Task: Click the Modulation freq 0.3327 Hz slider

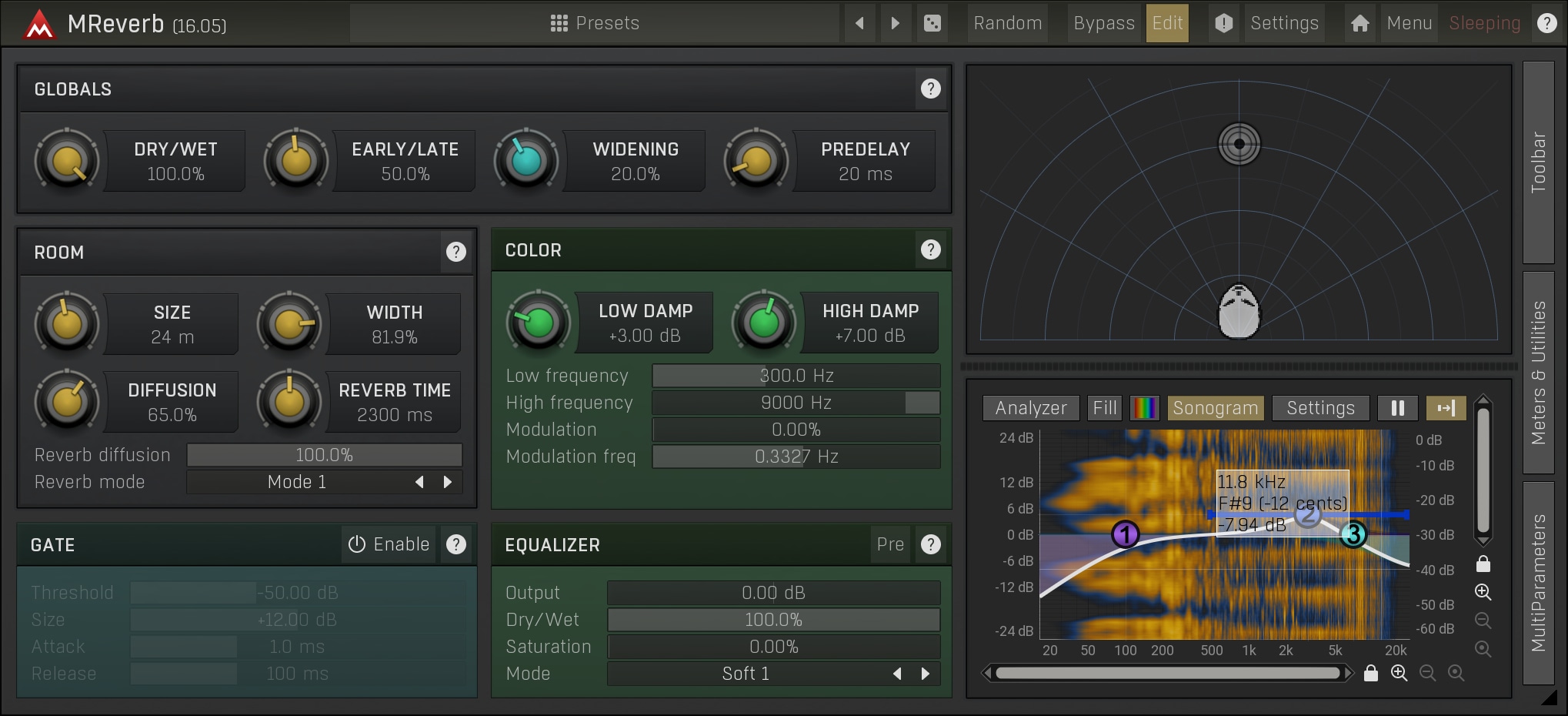Action: click(796, 457)
